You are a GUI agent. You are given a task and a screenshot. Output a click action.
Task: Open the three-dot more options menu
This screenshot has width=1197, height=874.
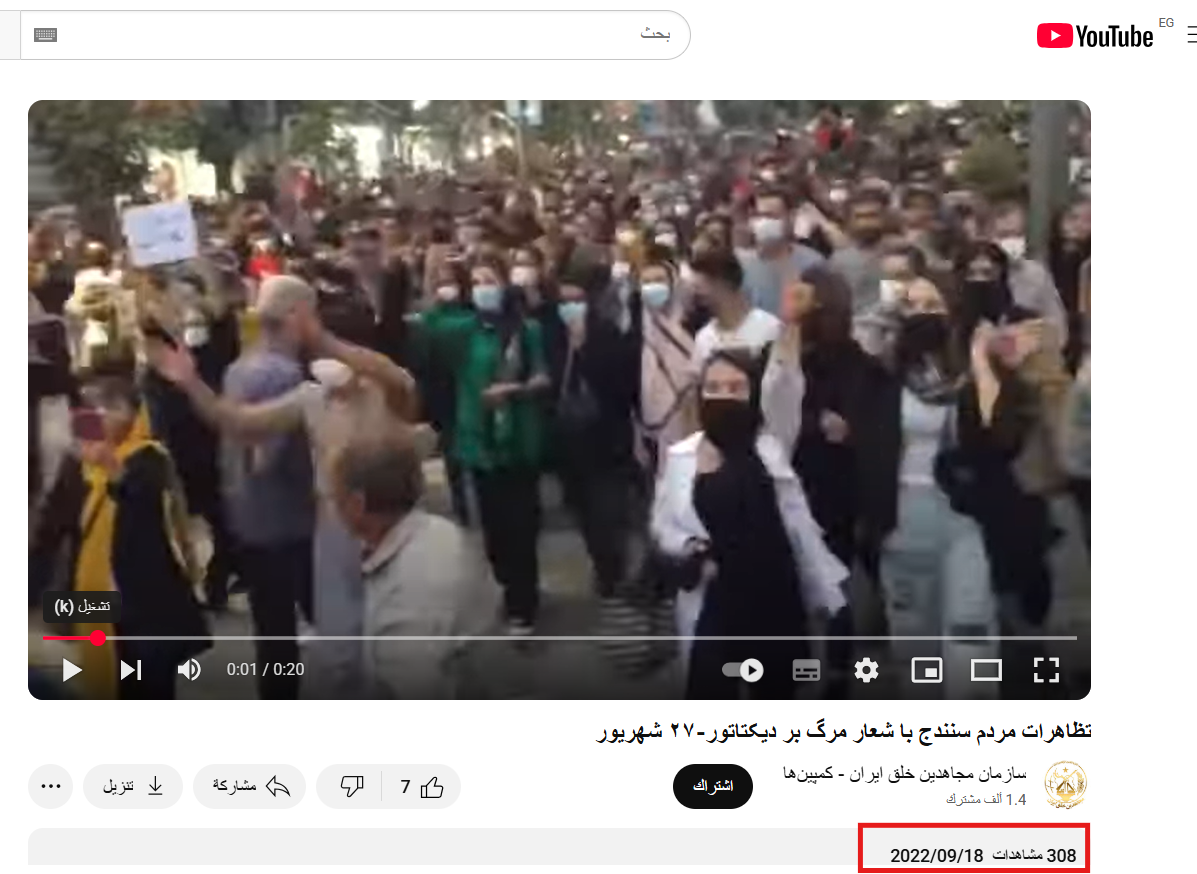[51, 786]
